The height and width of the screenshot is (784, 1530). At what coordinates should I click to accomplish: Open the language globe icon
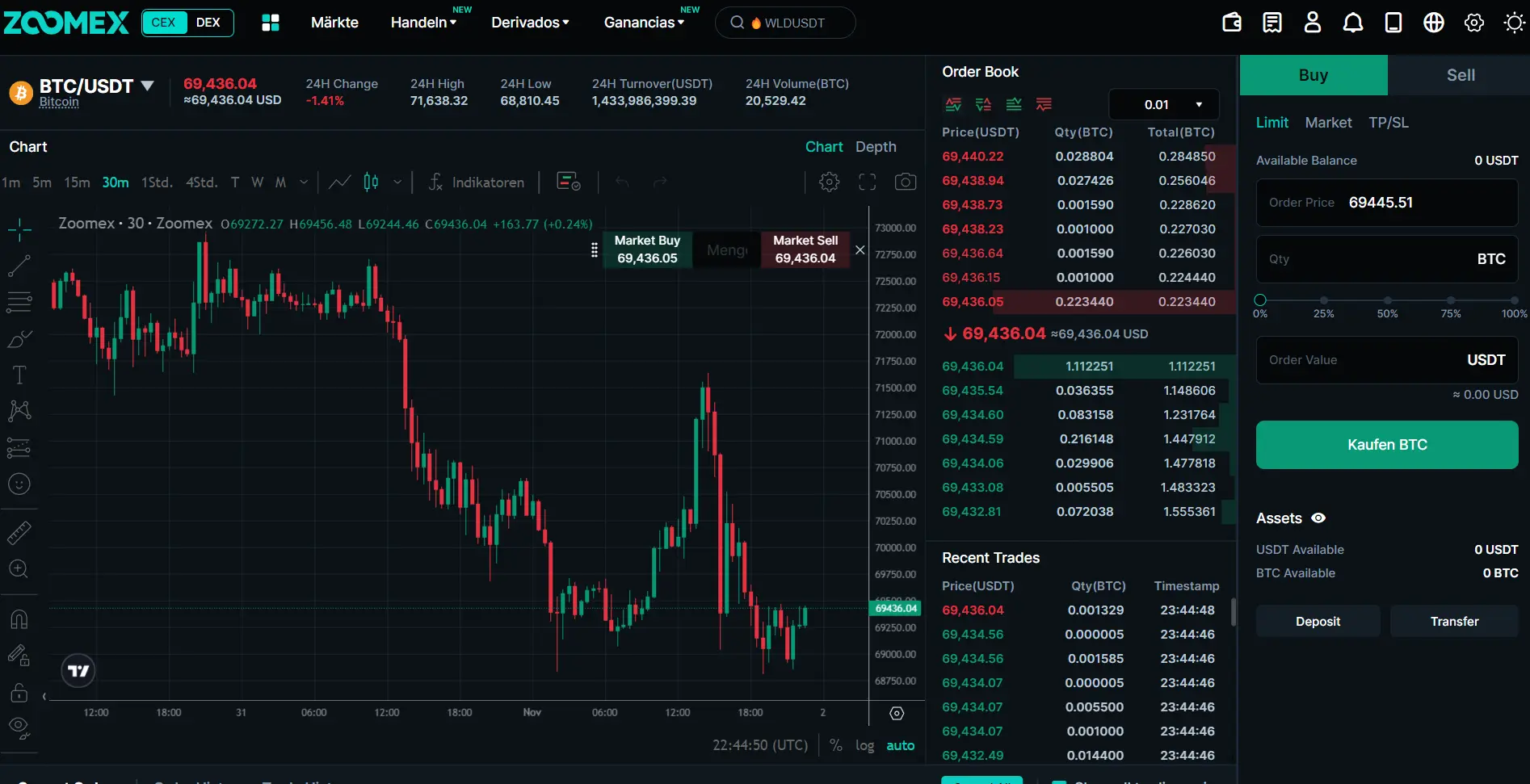coord(1434,23)
